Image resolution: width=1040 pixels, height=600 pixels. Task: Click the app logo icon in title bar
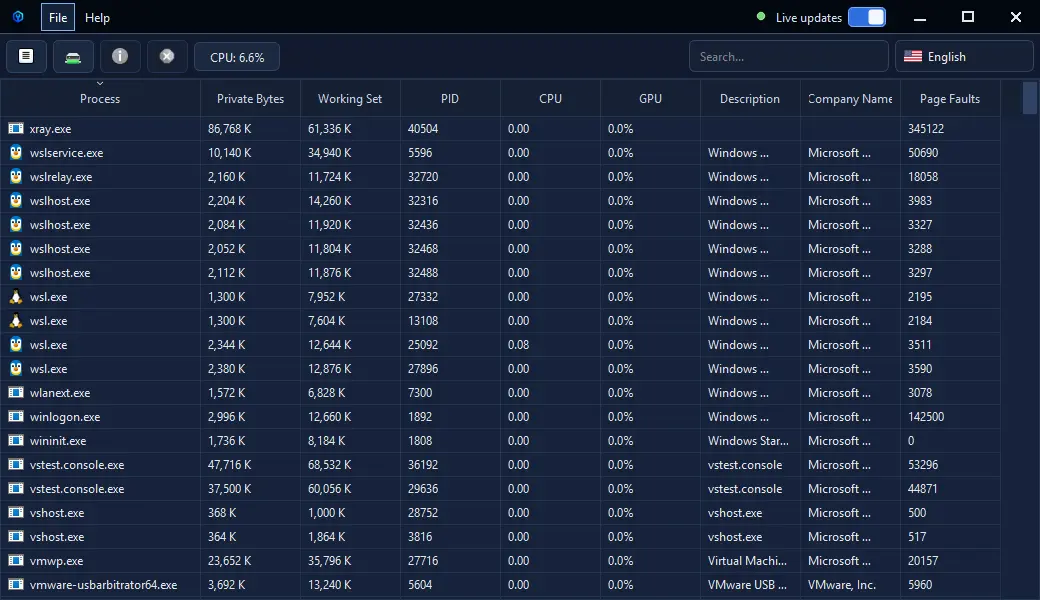coord(18,17)
